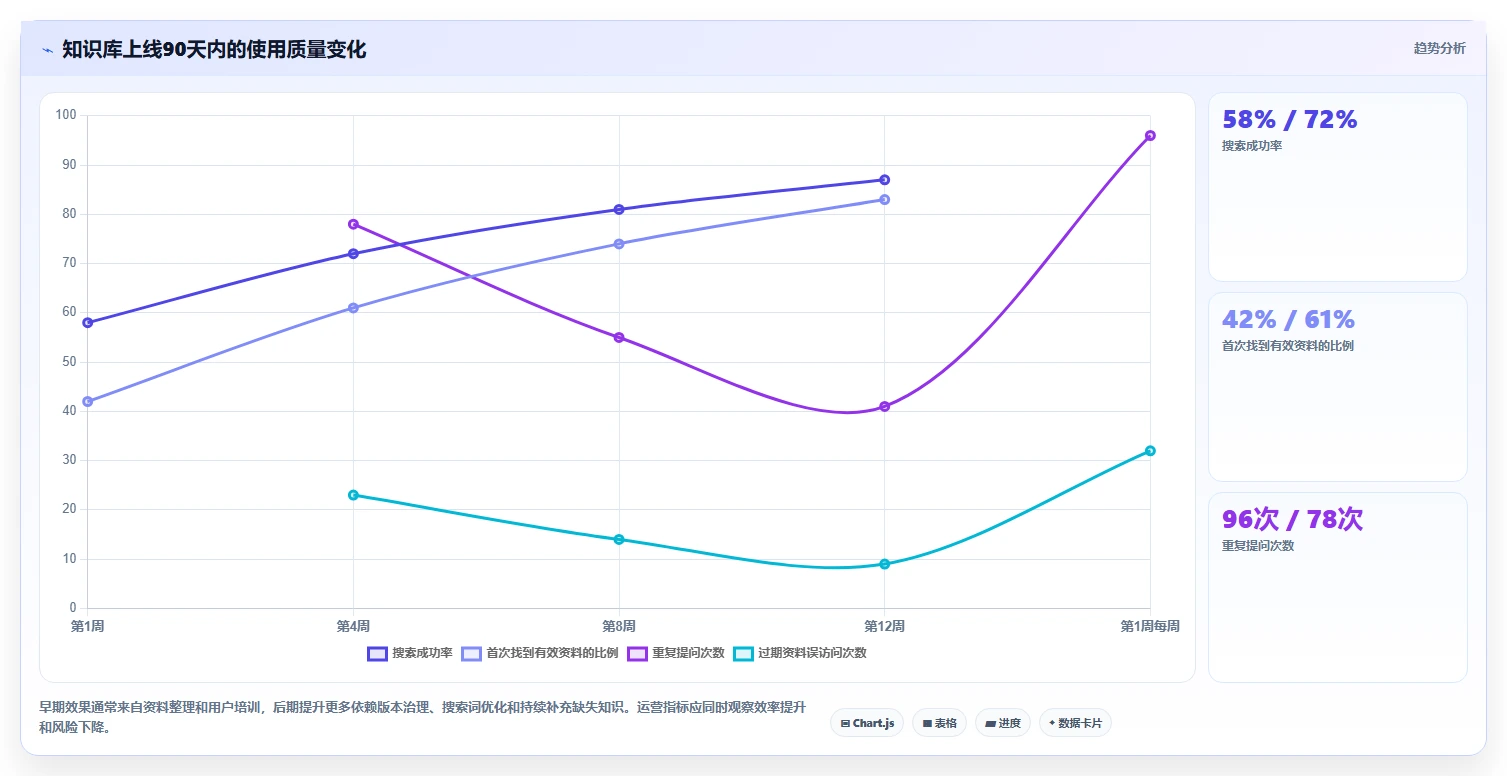1507x776 pixels.
Task: Select 搜索成功率 data point at 第8周
Action: click(619, 209)
